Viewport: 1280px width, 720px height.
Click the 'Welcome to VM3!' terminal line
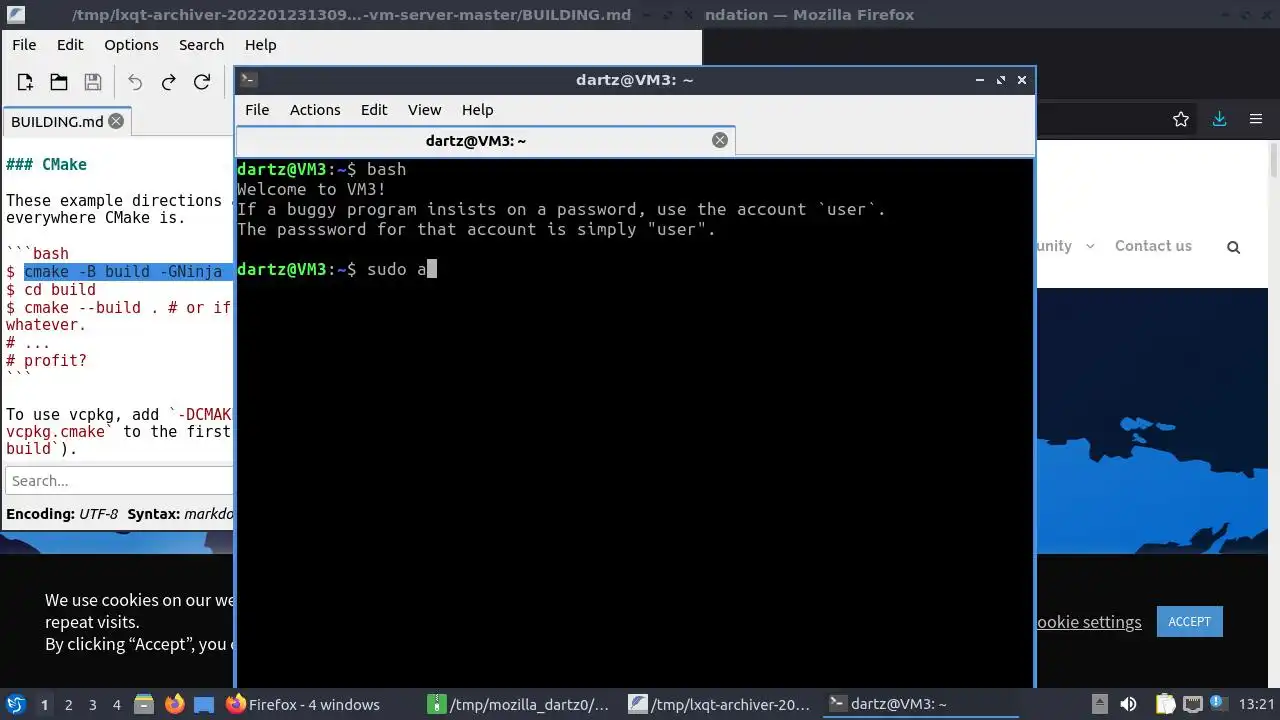311,189
